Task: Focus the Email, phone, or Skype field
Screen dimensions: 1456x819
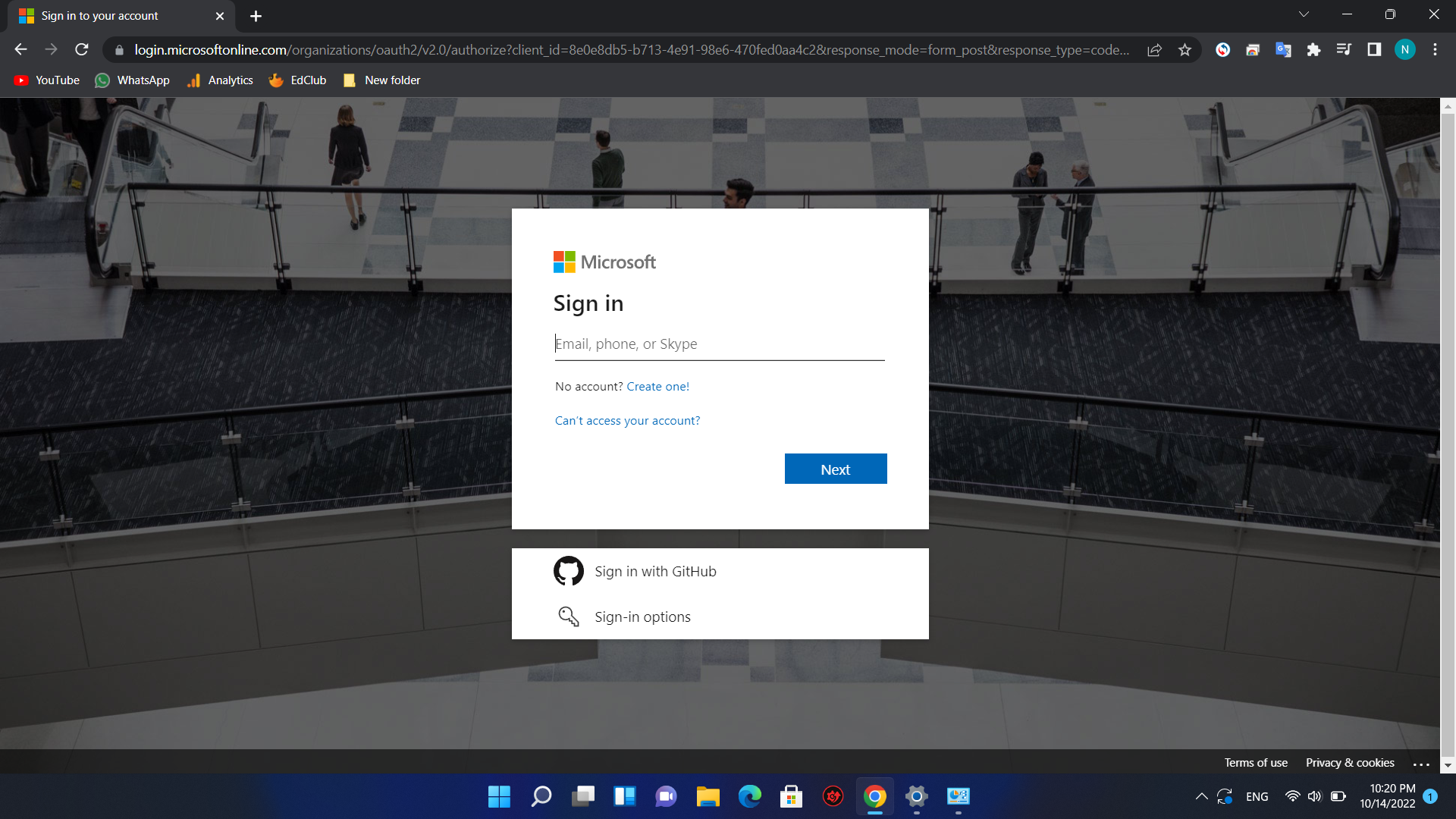Action: point(719,344)
